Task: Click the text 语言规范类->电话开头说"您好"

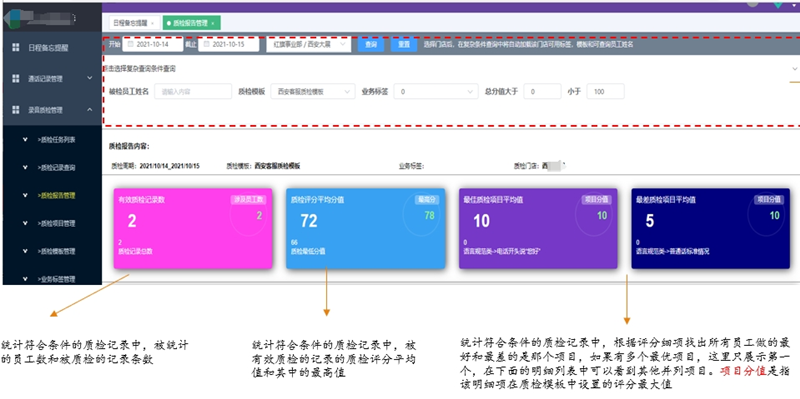Action: (503, 252)
